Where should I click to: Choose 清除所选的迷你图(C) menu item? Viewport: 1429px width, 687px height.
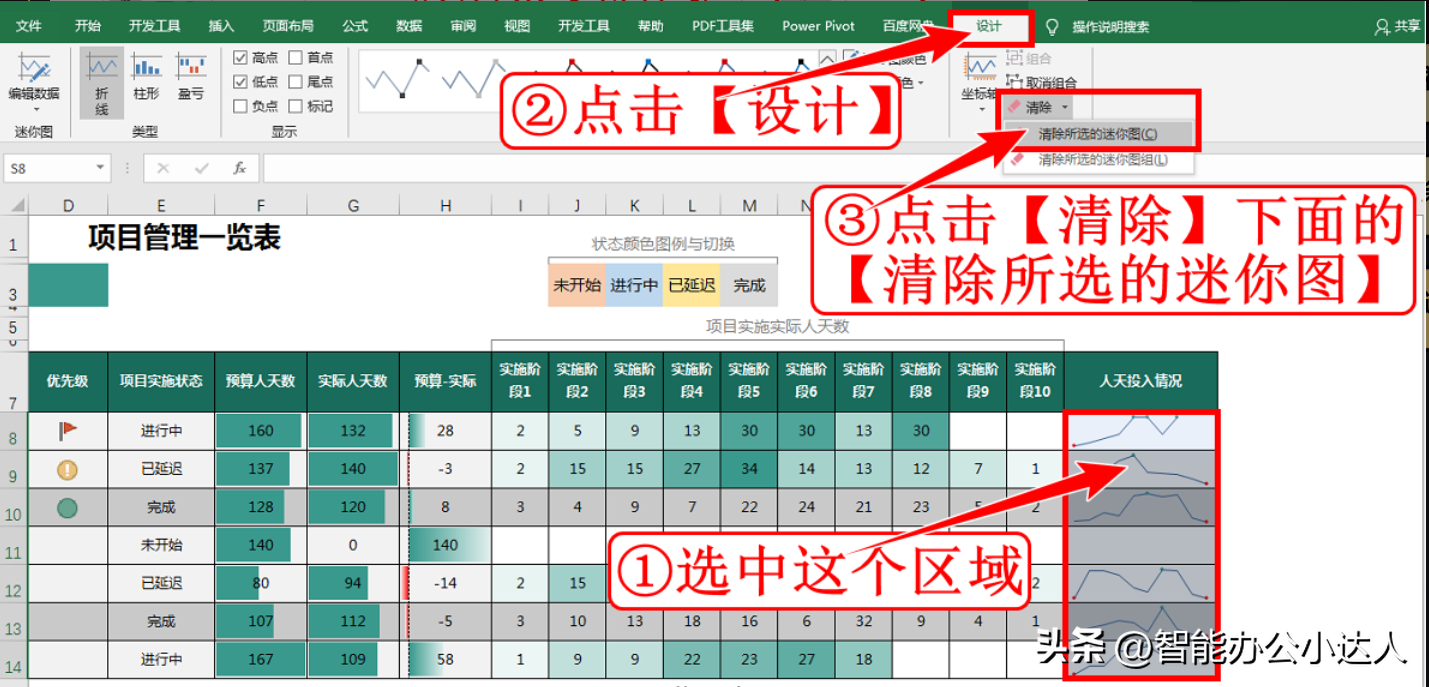tap(1098, 134)
